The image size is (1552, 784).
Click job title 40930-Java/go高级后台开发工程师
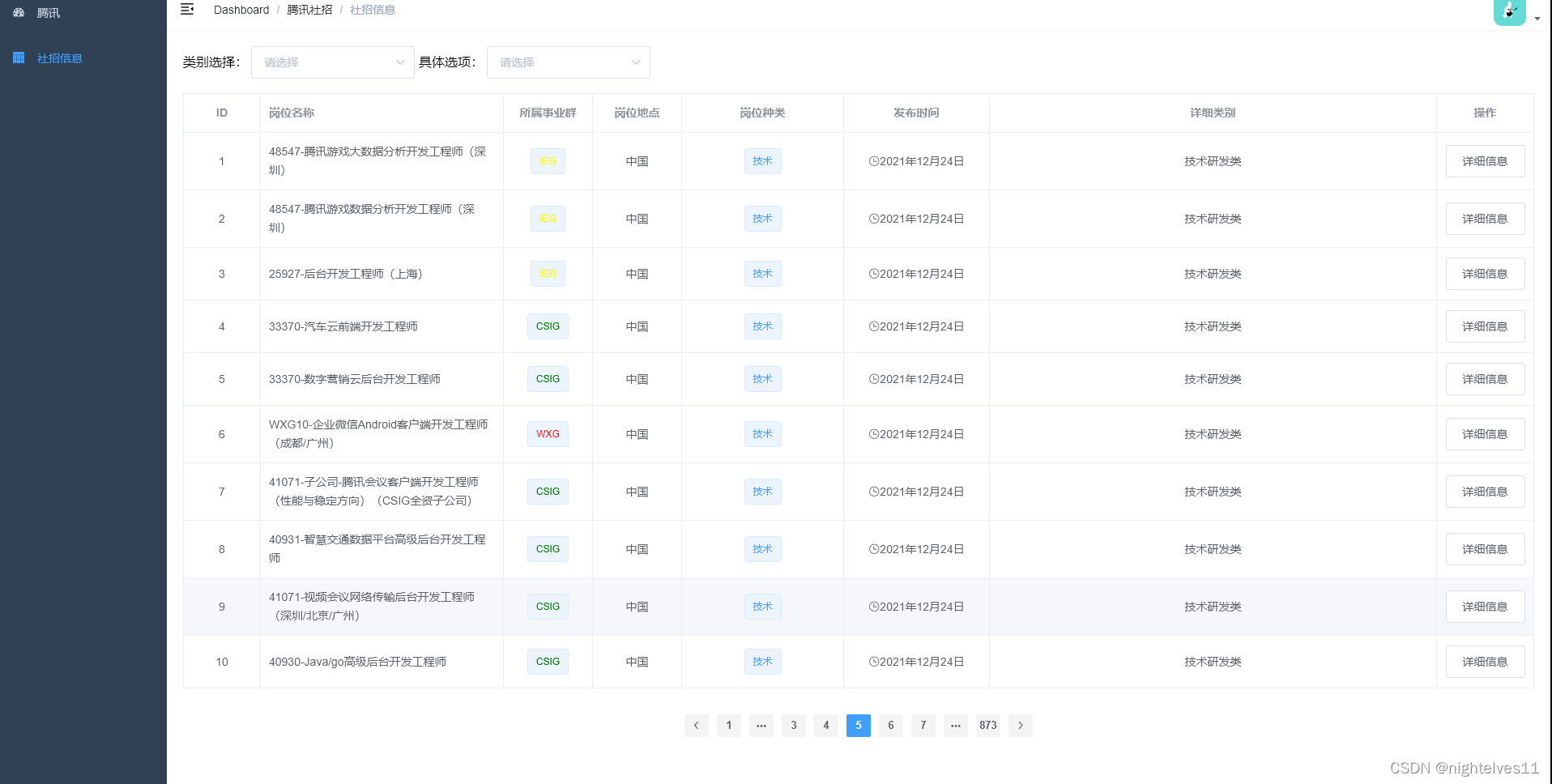click(x=357, y=662)
